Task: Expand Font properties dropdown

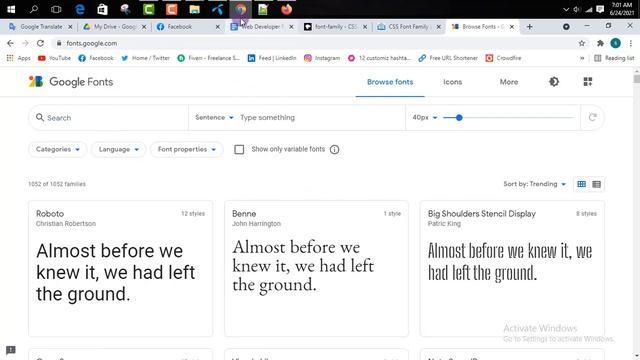Action: [187, 149]
